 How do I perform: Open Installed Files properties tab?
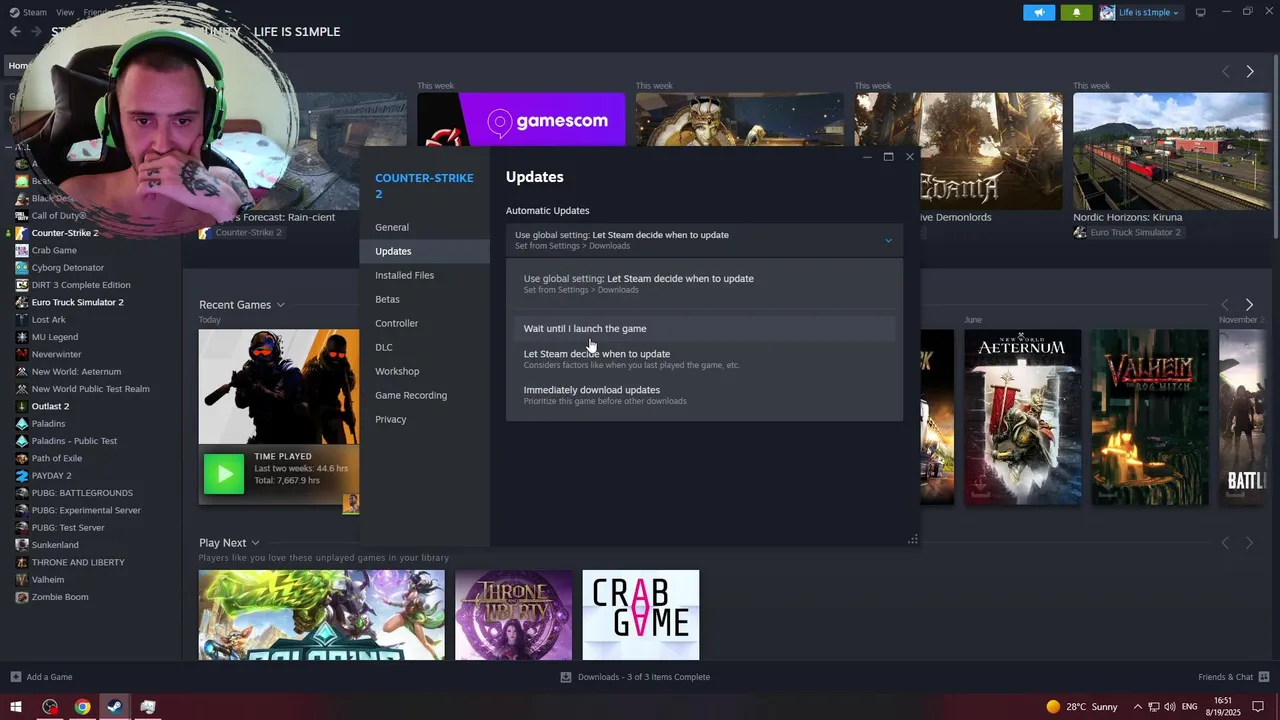click(x=404, y=275)
